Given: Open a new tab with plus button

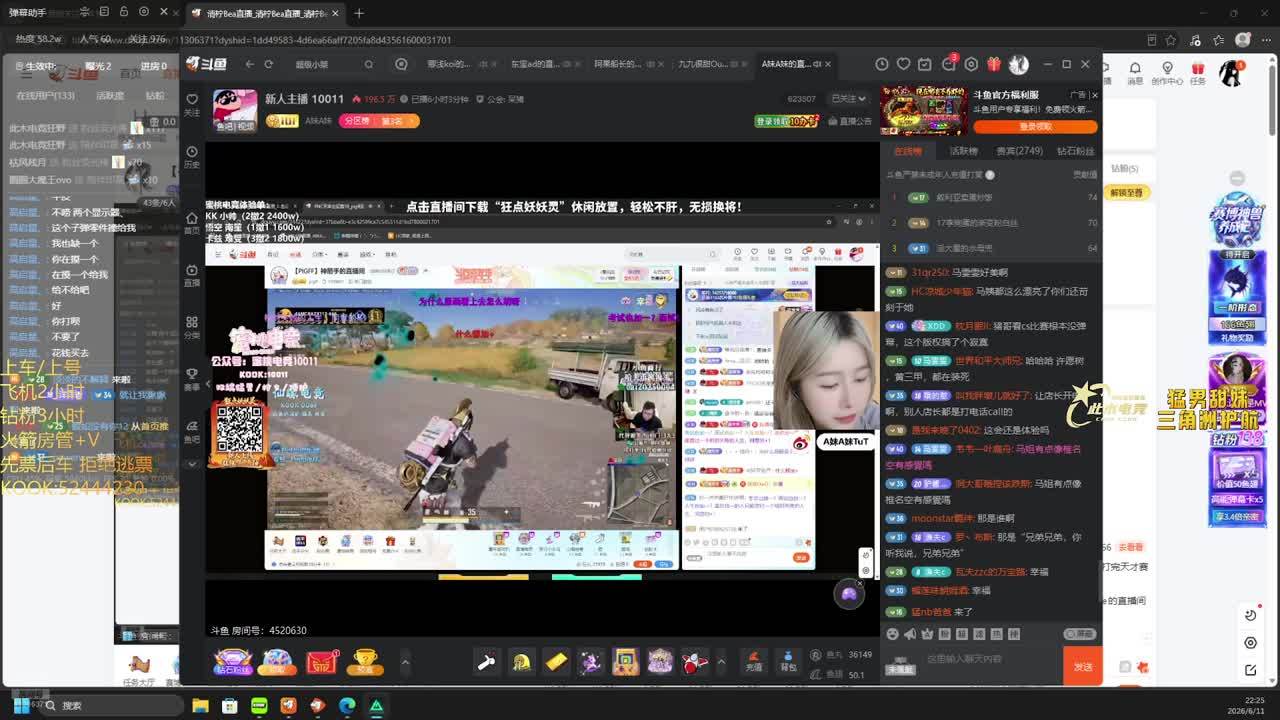Looking at the screenshot, I should (x=358, y=13).
